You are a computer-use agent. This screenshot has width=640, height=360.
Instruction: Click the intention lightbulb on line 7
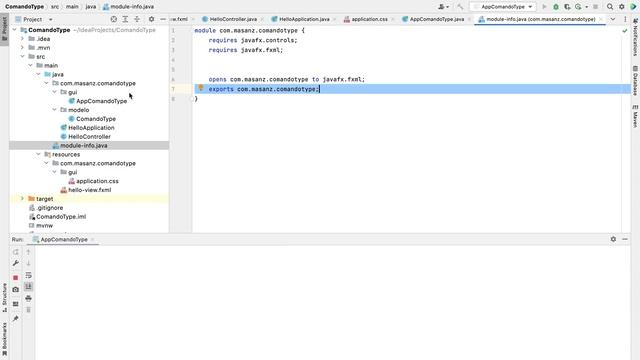click(201, 88)
